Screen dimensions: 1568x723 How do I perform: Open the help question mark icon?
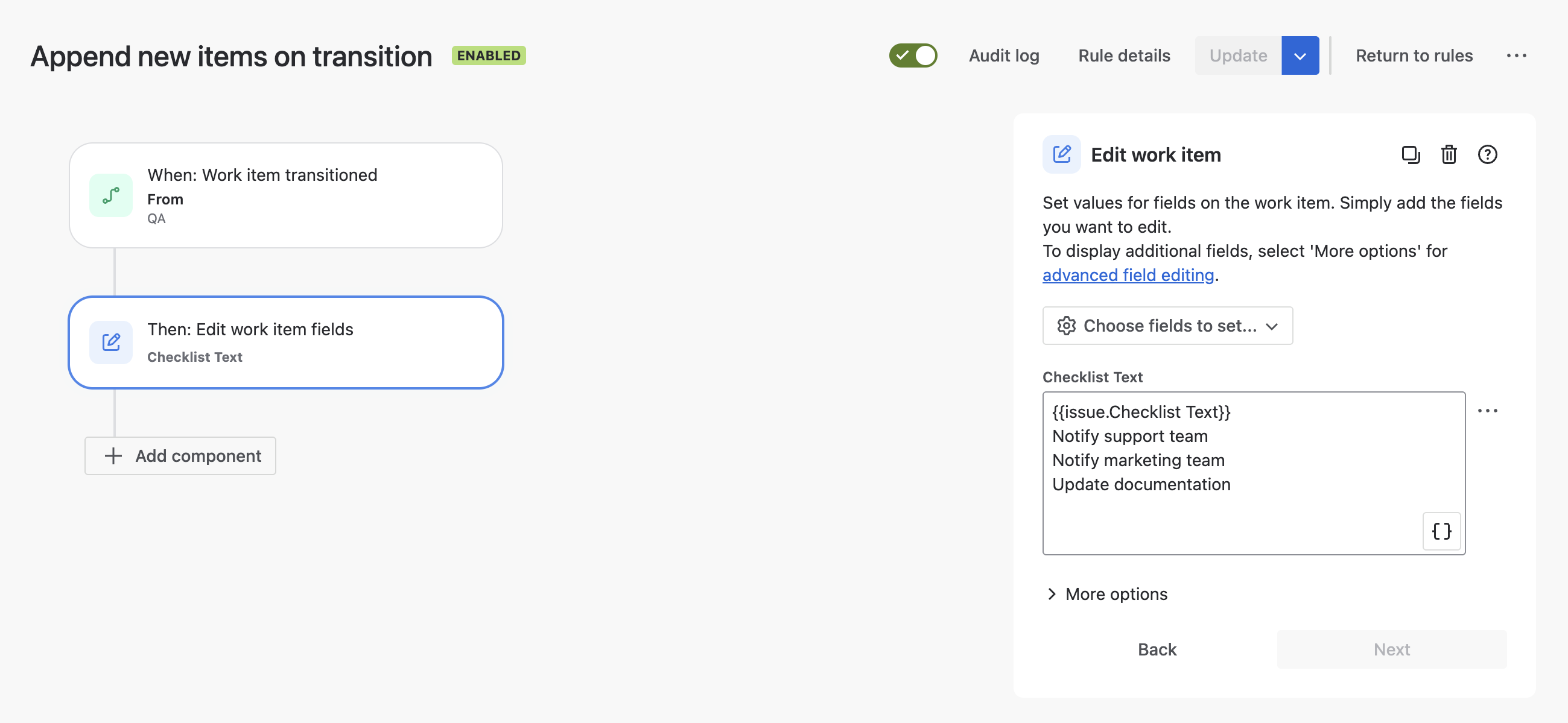tap(1487, 154)
